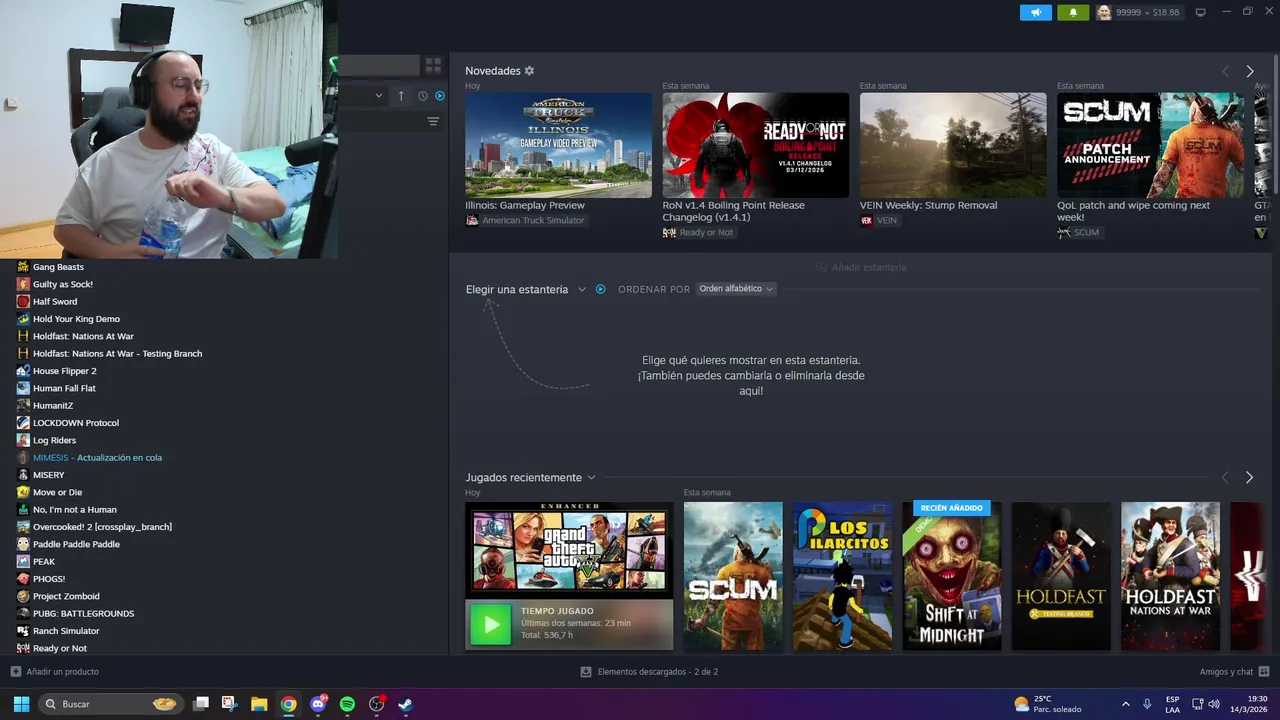Open Holdfast Testing Branch cover

click(1061, 576)
